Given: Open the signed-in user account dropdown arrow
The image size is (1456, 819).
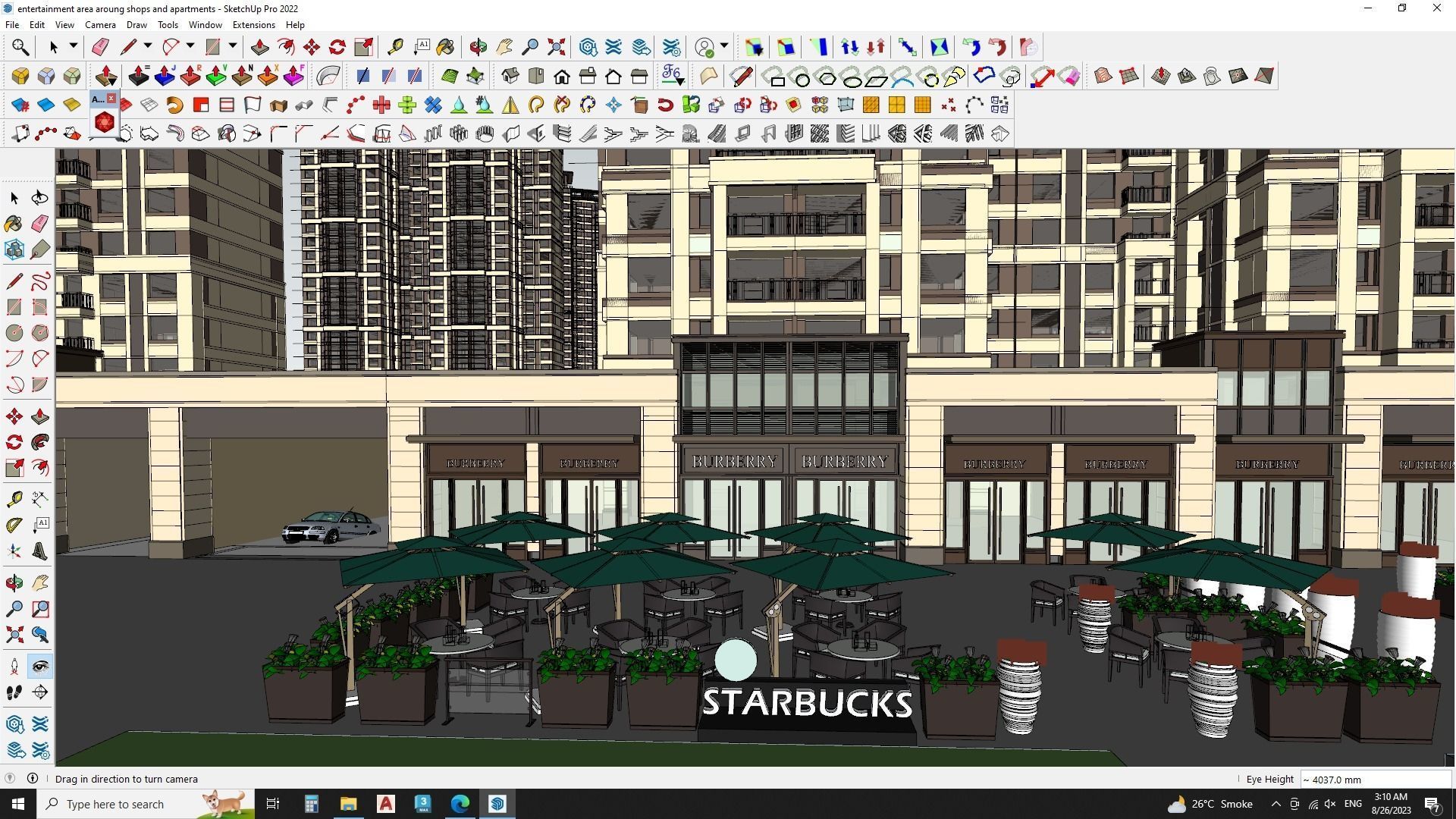Looking at the screenshot, I should [x=724, y=46].
